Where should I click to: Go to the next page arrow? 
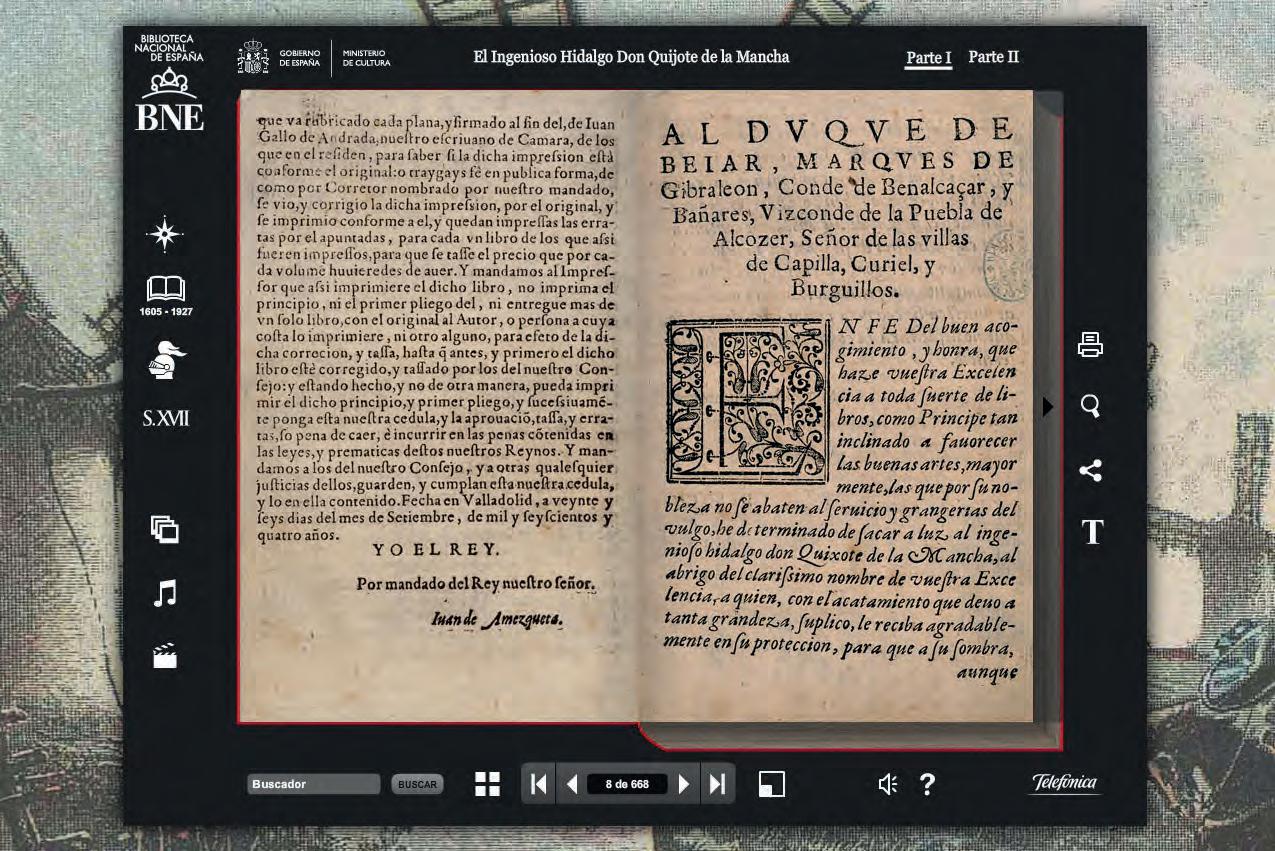684,784
